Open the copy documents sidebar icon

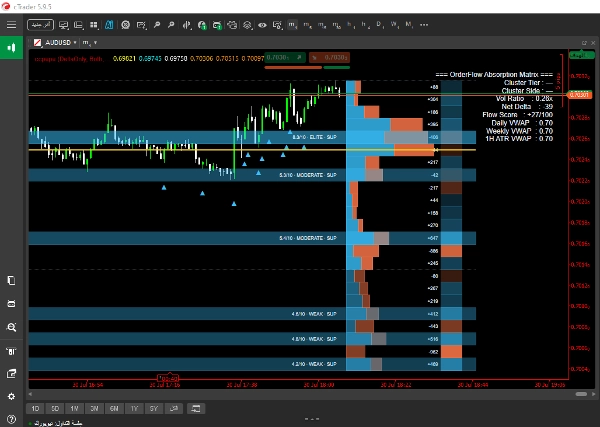point(11,280)
